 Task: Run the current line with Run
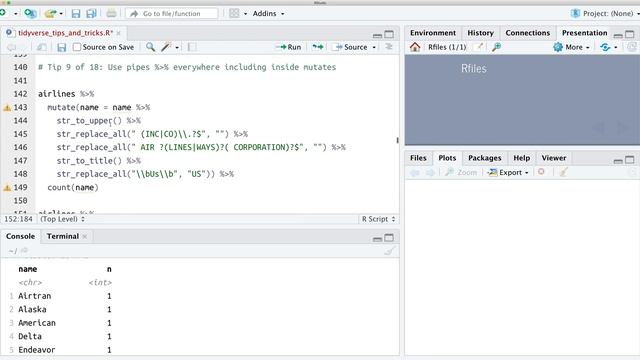click(x=288, y=47)
